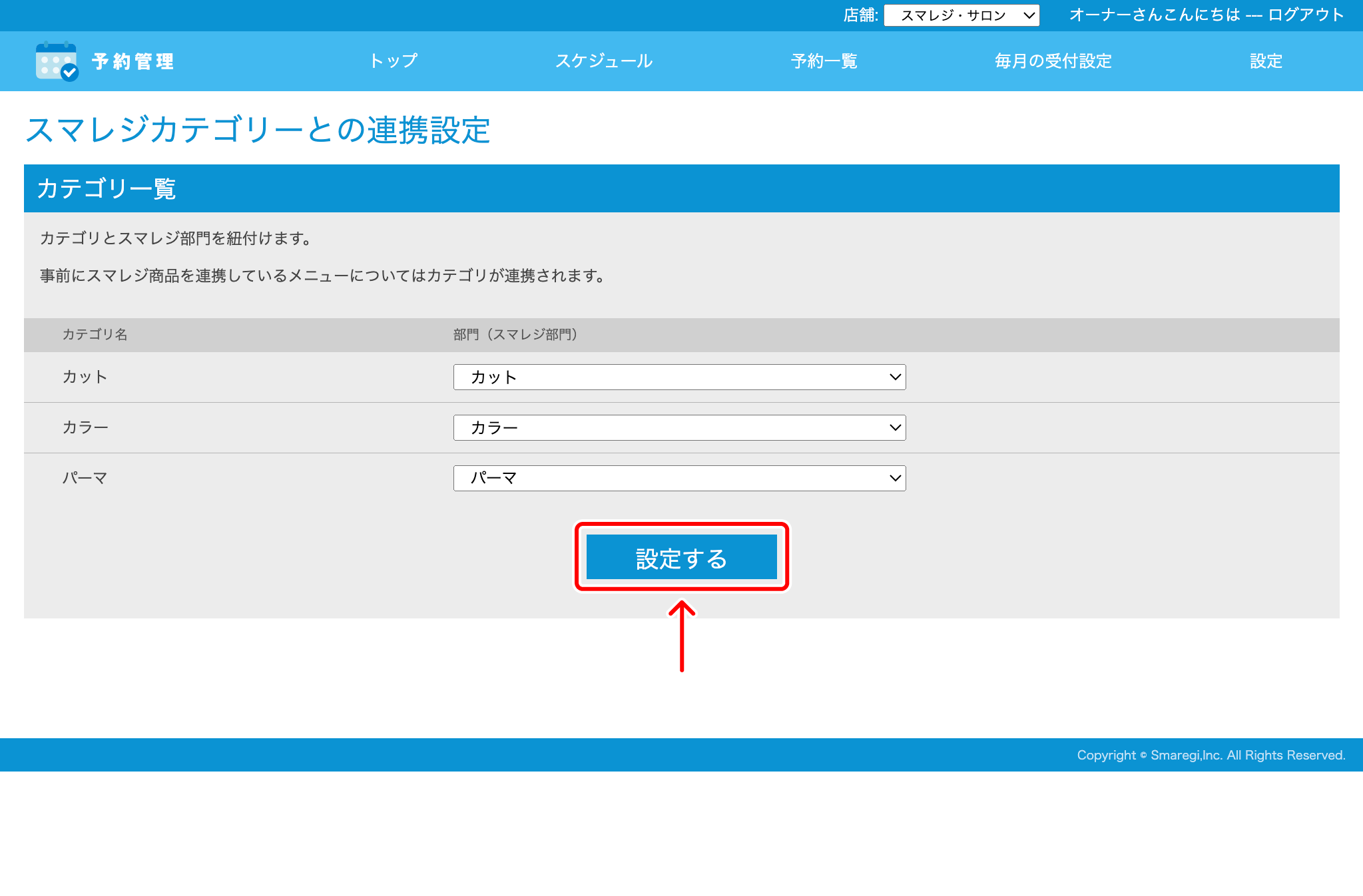Click the chevron arrow on the カラー dropdown
Image resolution: width=1363 pixels, height=896 pixels.
pos(895,427)
